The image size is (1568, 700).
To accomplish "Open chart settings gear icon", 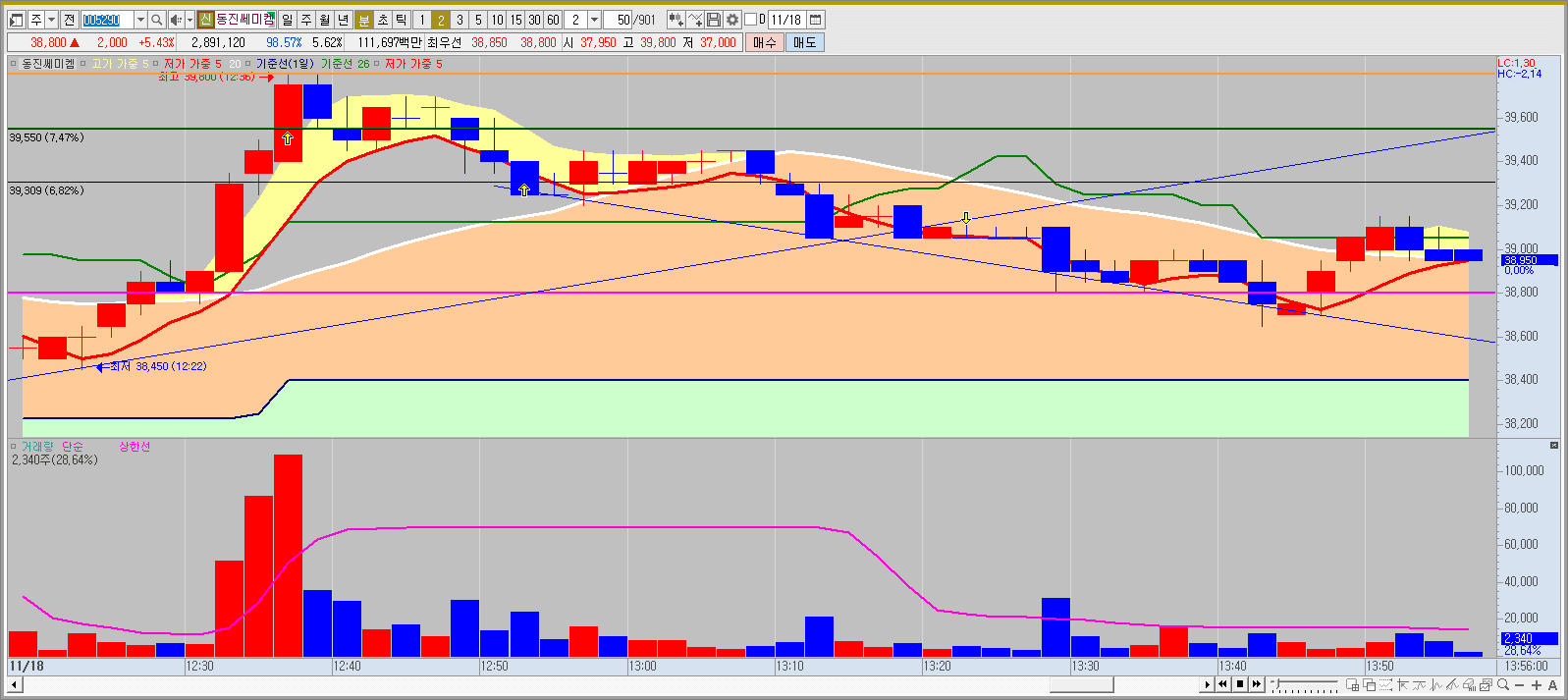I will [732, 20].
